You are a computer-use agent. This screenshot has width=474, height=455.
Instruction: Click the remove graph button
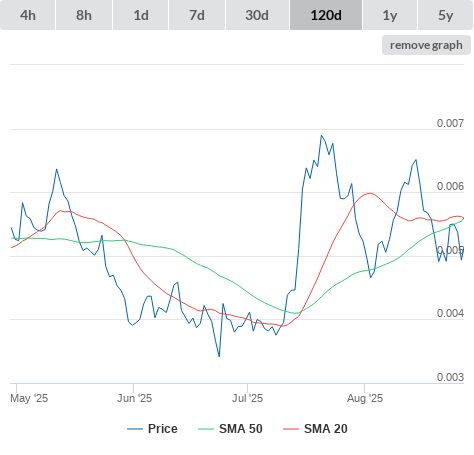[426, 45]
